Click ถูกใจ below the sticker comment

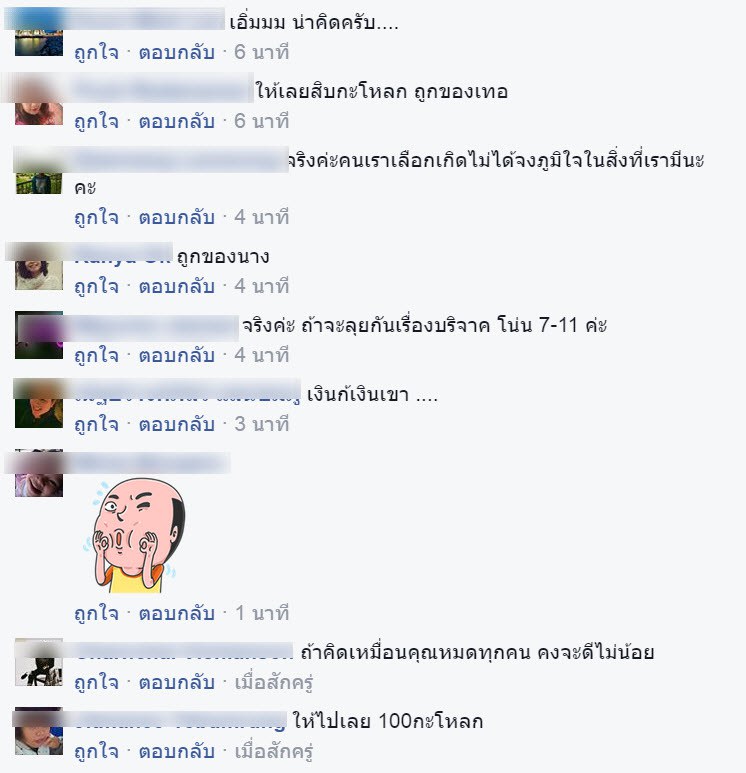pos(96,613)
